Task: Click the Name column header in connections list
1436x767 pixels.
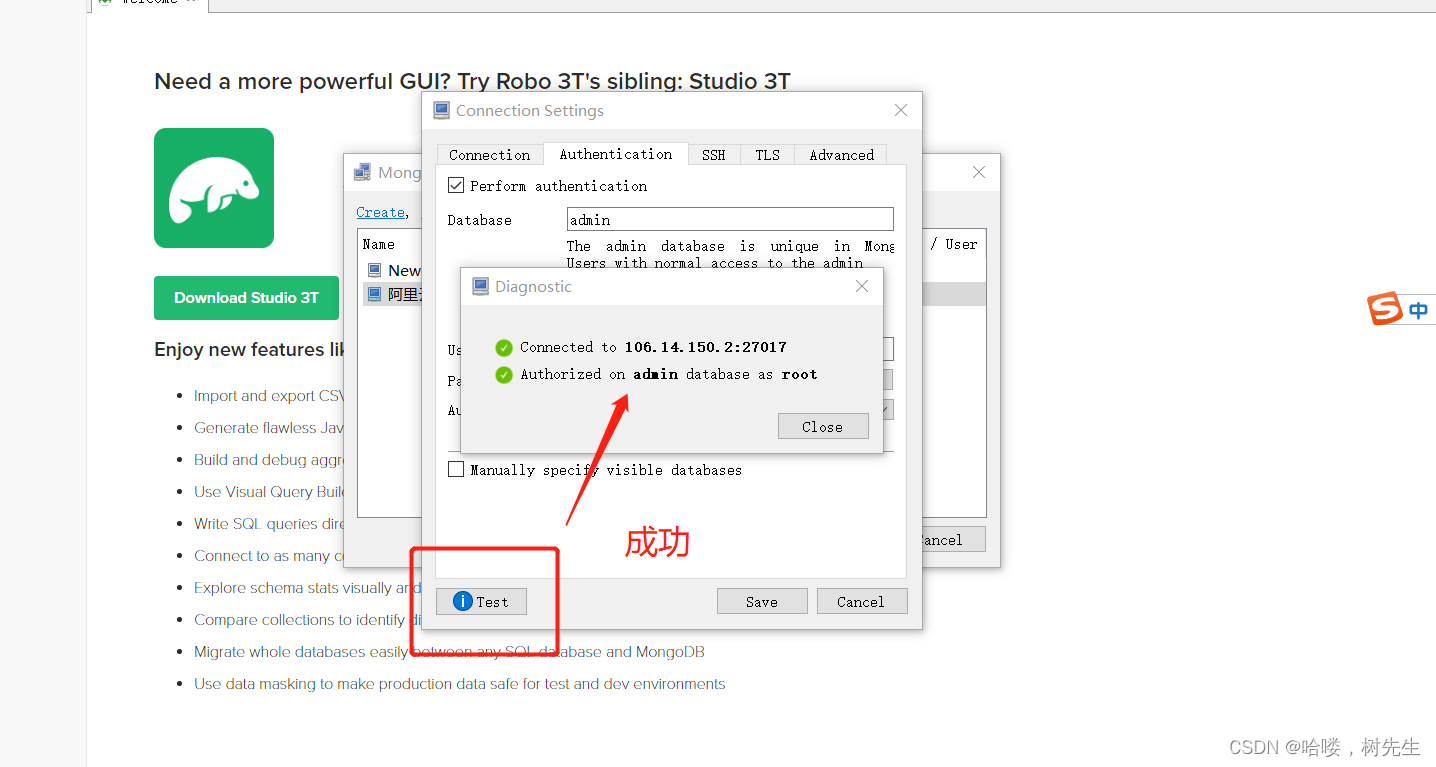Action: 379,244
